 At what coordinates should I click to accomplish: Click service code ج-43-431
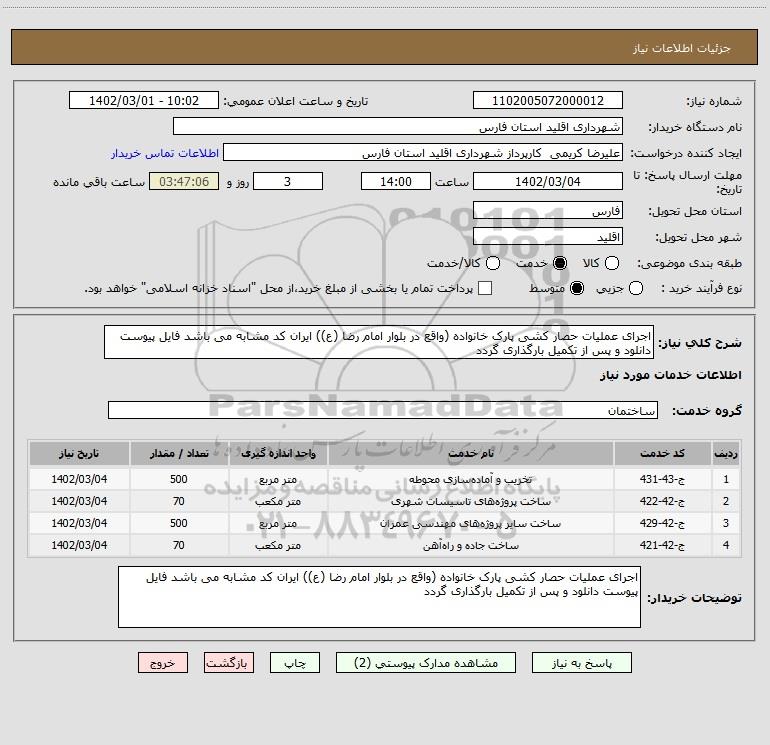(x=662, y=479)
